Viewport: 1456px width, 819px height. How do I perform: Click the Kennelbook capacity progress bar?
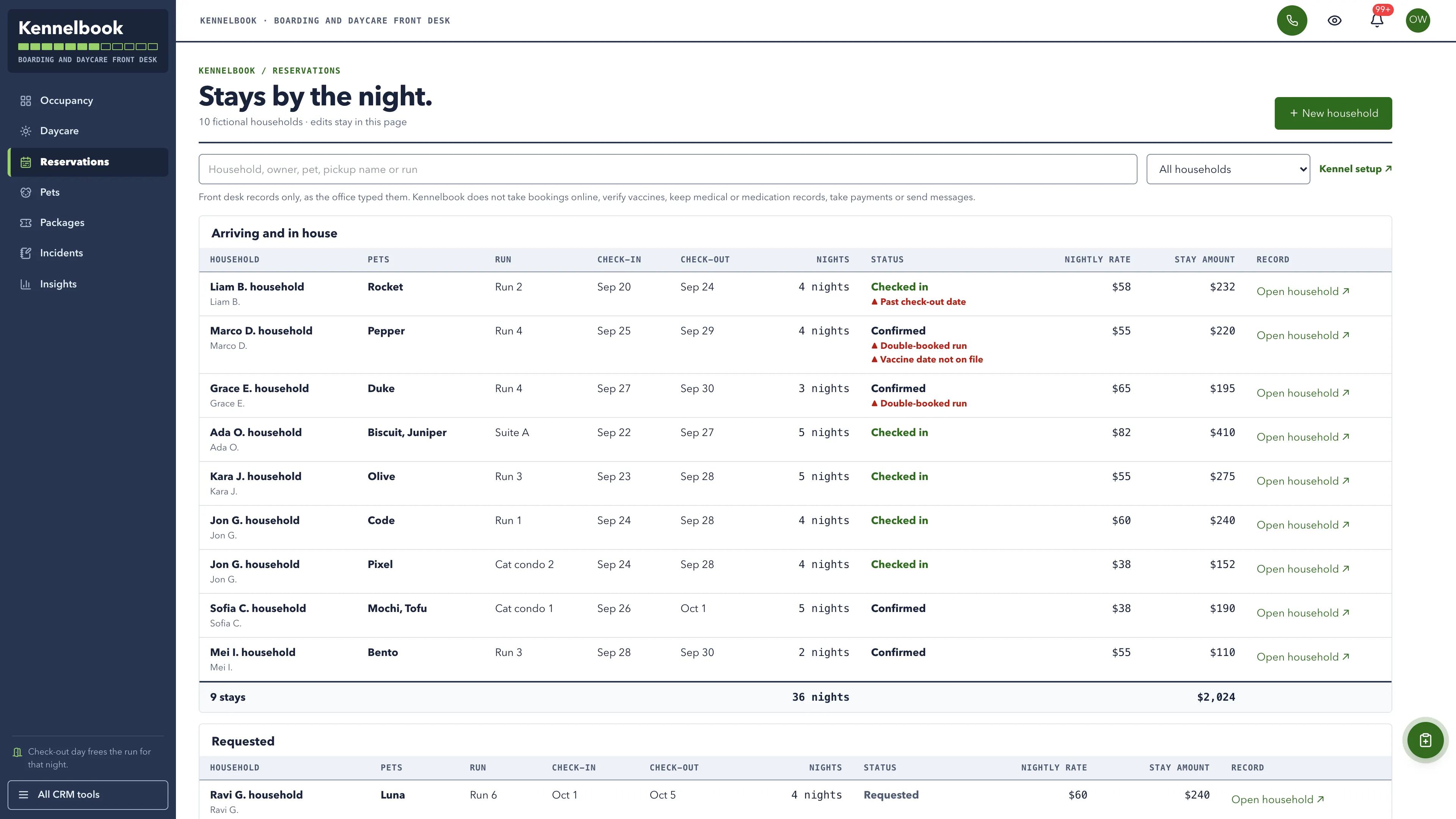tap(88, 46)
